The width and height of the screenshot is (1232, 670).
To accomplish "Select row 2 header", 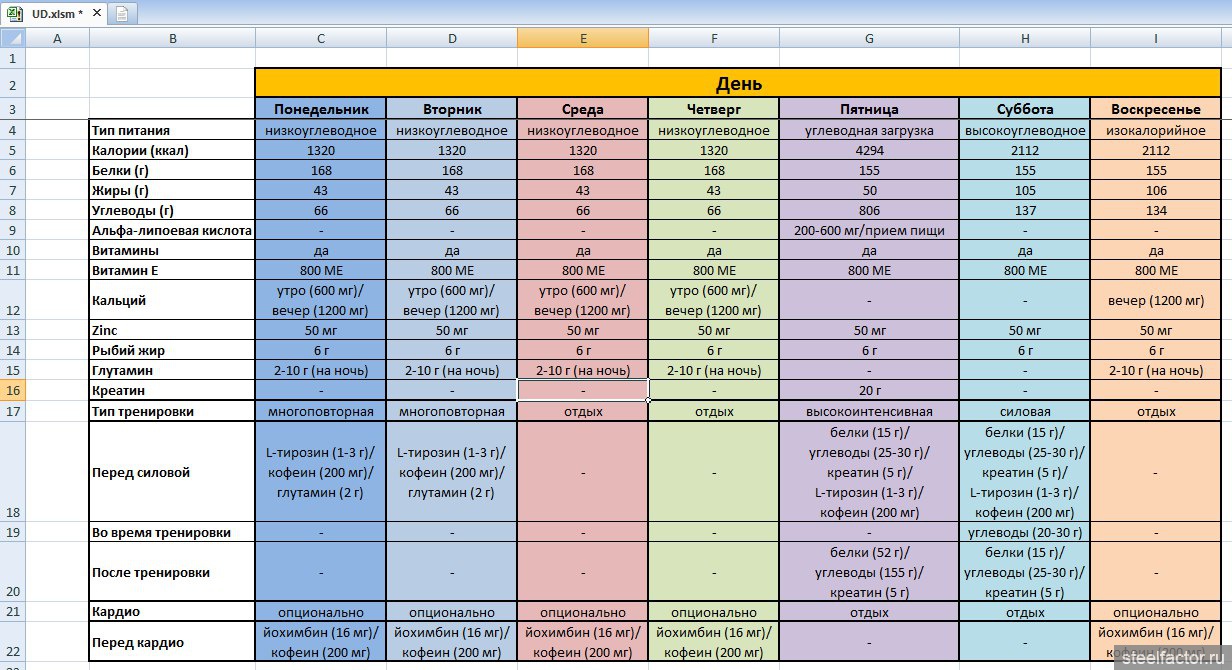I will tap(11, 83).
